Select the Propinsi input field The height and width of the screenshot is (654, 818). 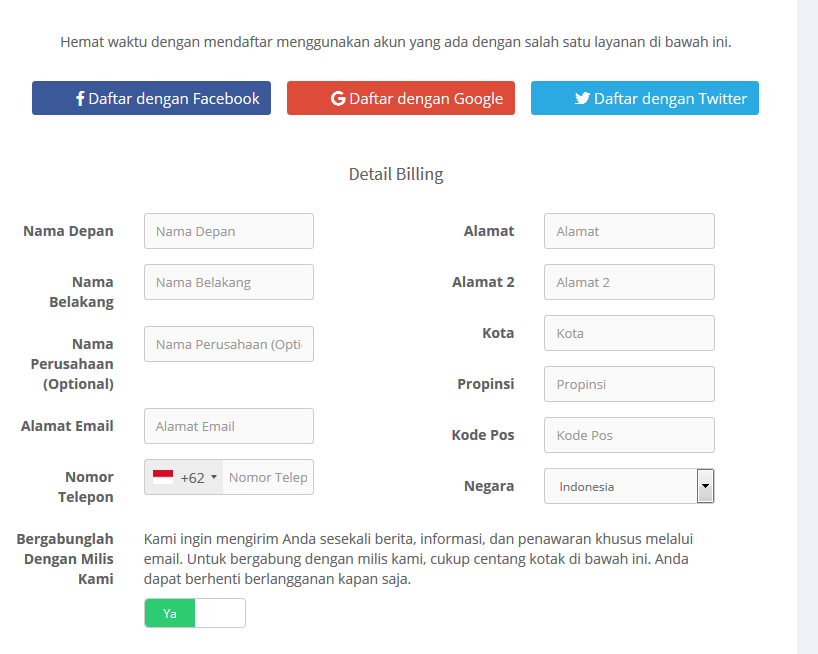coord(629,384)
